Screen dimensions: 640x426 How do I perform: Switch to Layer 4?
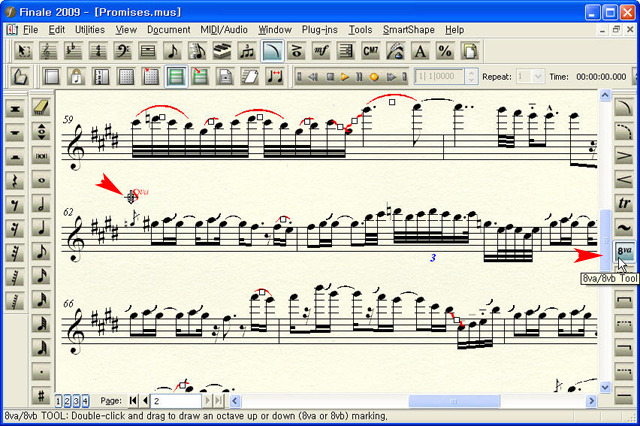85,402
